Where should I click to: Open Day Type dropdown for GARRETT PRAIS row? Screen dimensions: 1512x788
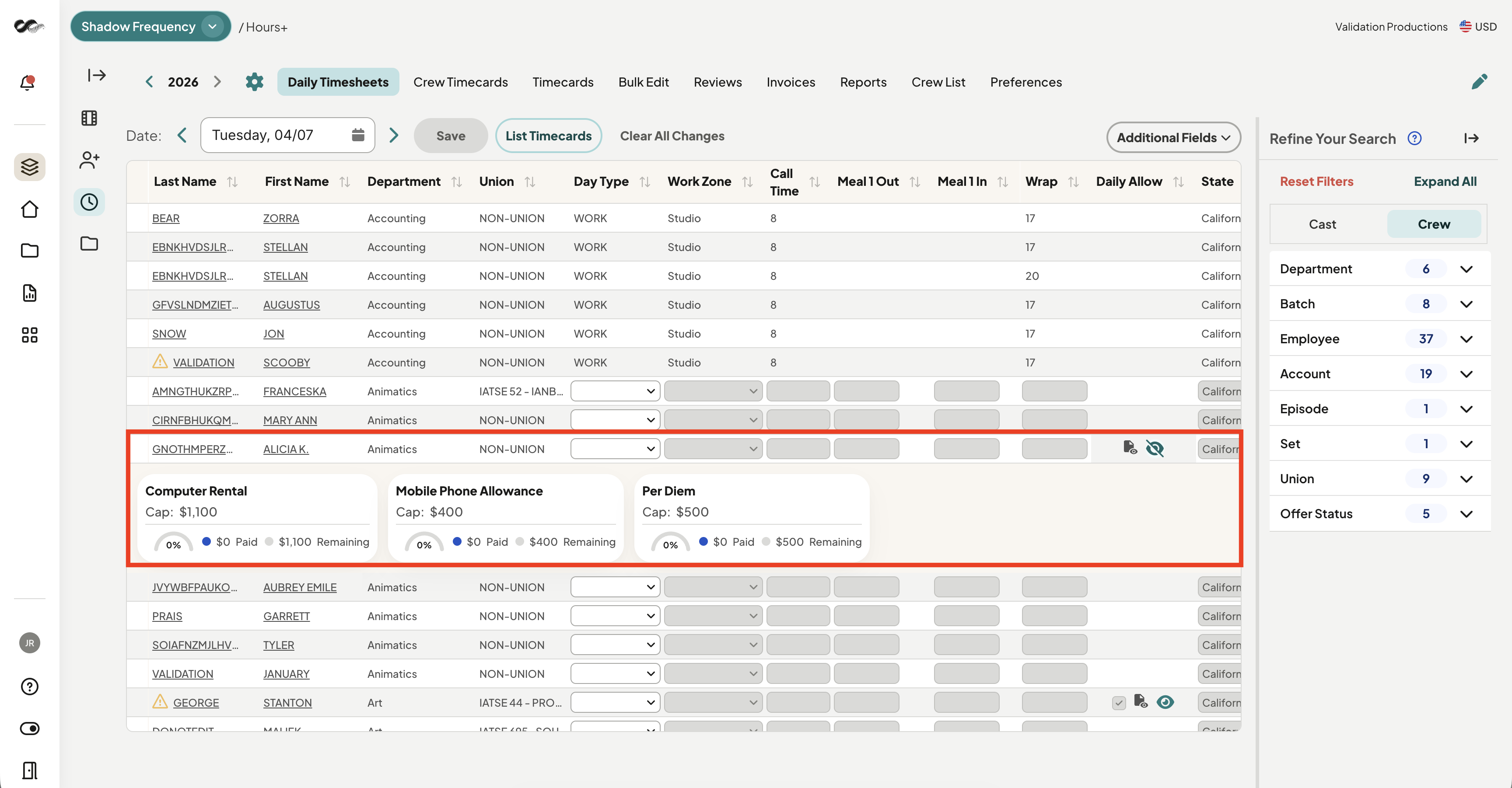tap(615, 616)
